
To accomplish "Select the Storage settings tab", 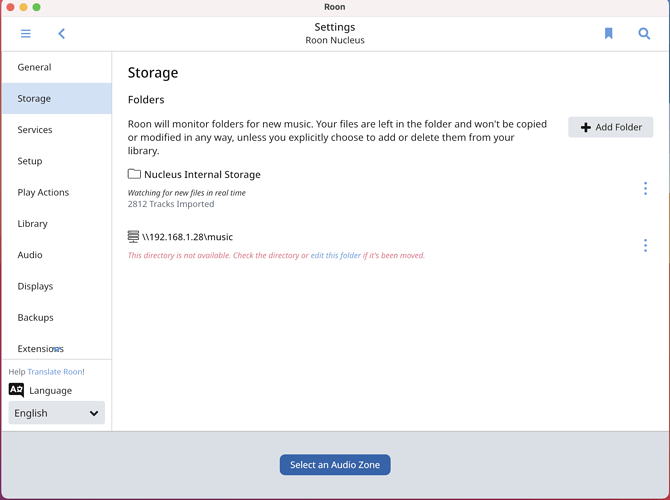I will pyautogui.click(x=56, y=98).
